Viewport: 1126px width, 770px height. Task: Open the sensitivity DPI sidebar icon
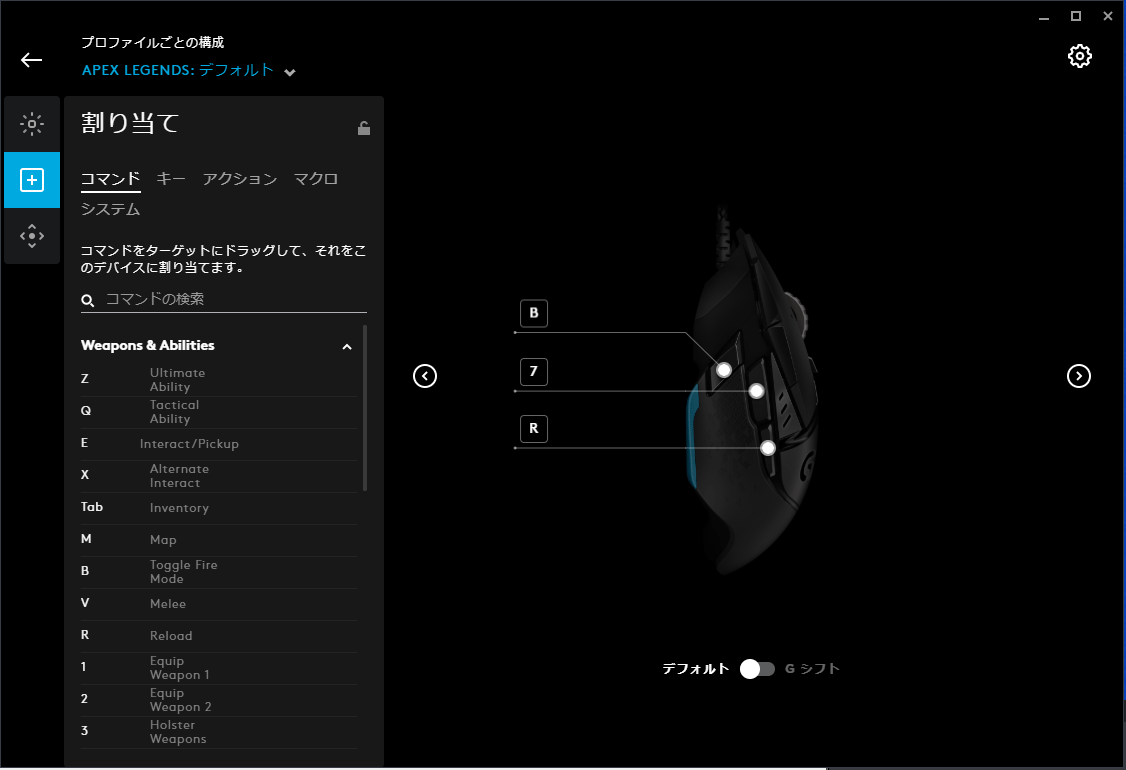pos(32,236)
